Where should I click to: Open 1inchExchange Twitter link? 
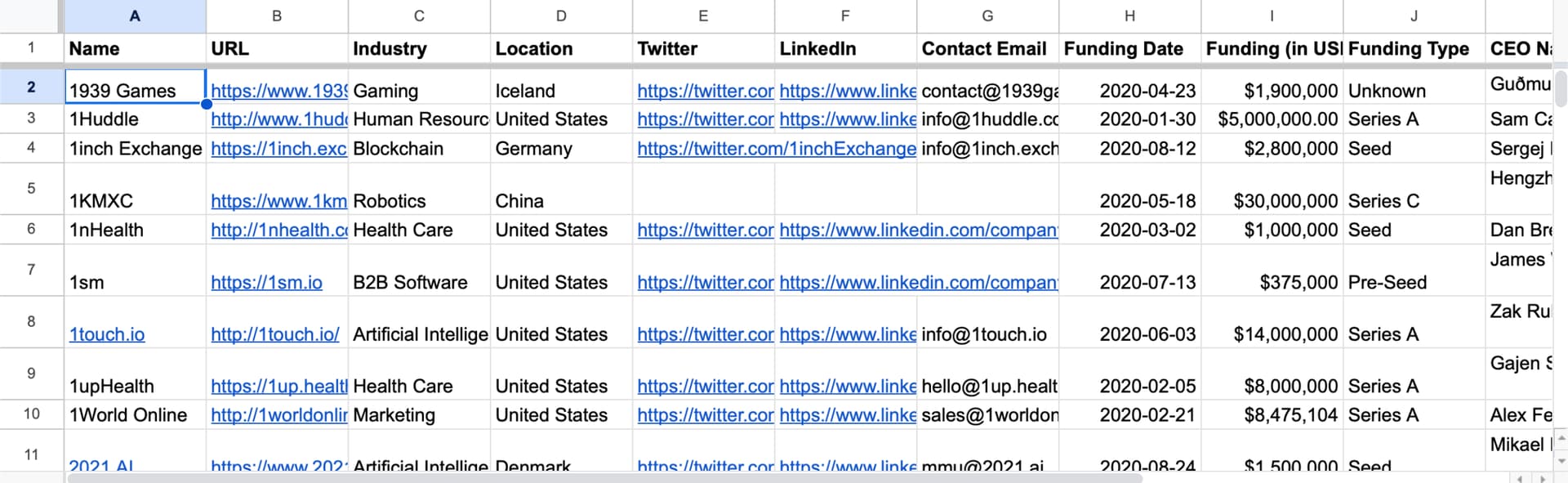pos(777,149)
